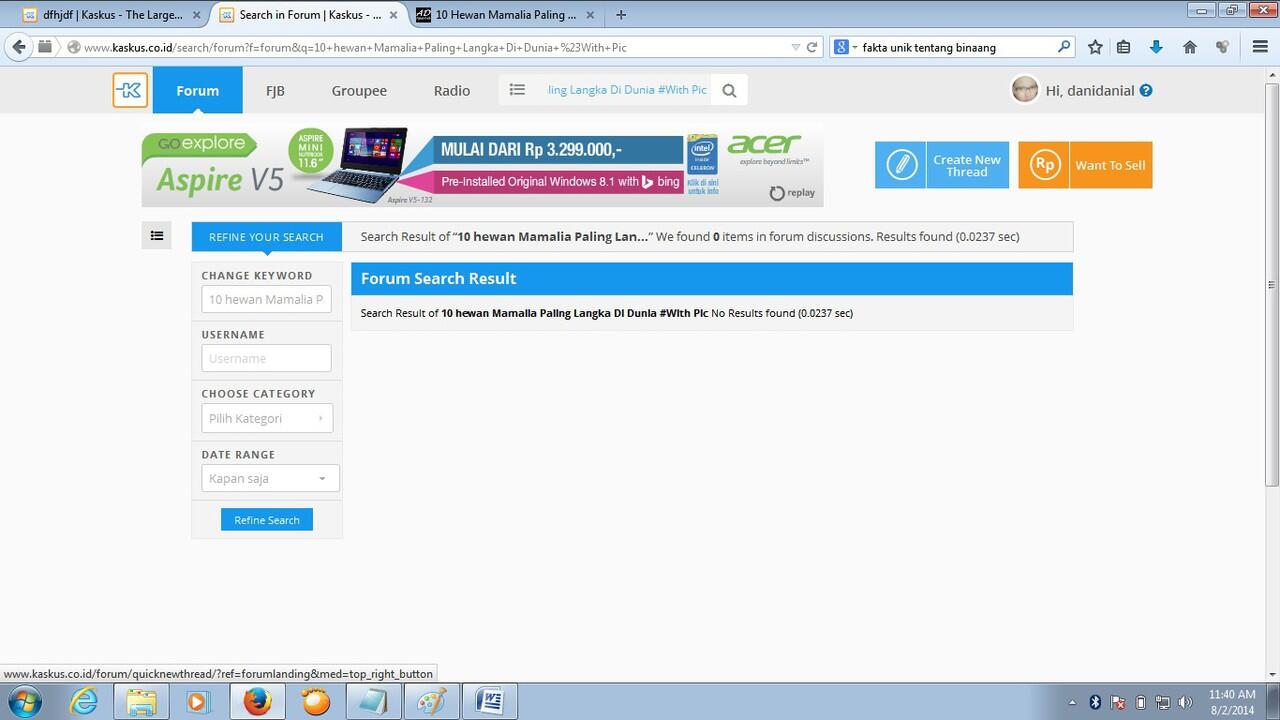Viewport: 1280px width, 720px height.
Task: Open the Pilih Kategori category dropdown
Action: [267, 418]
